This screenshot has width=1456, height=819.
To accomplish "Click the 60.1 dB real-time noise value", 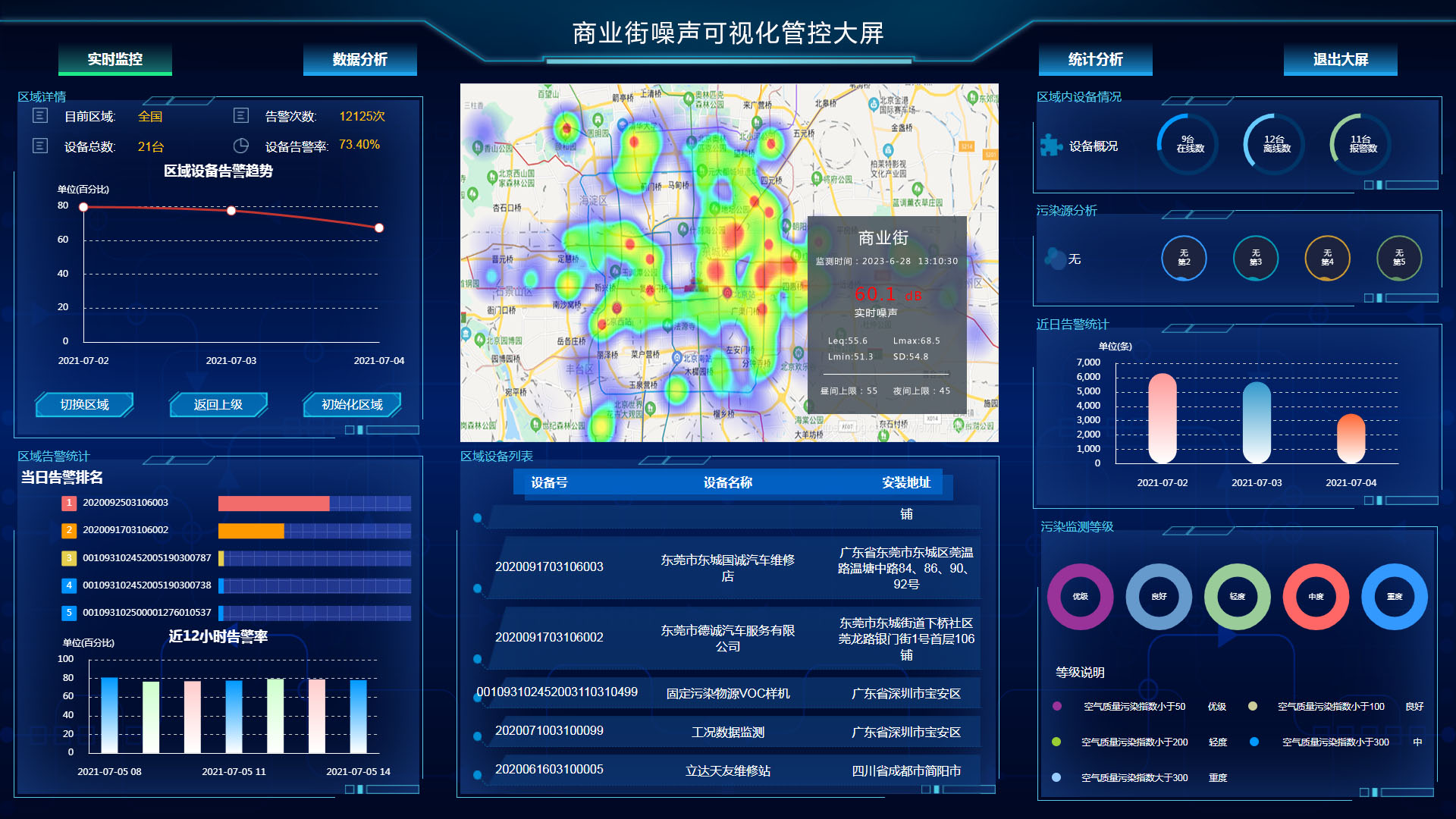I will (888, 293).
